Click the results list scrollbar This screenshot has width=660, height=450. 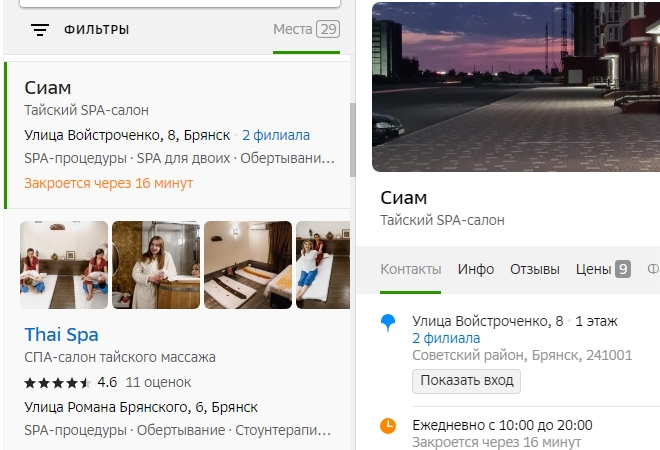coord(351,140)
